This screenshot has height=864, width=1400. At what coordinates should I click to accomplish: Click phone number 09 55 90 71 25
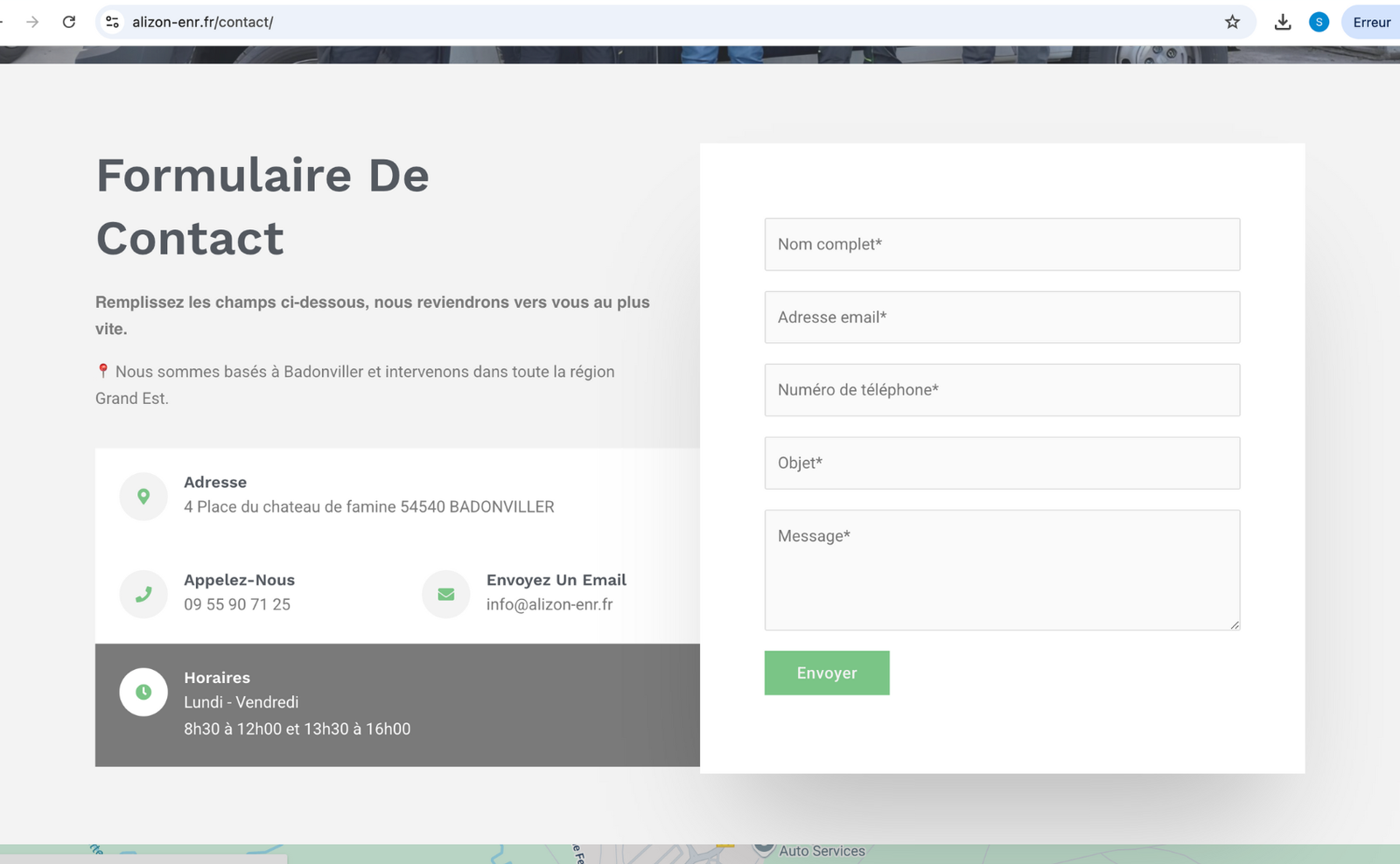coord(237,604)
